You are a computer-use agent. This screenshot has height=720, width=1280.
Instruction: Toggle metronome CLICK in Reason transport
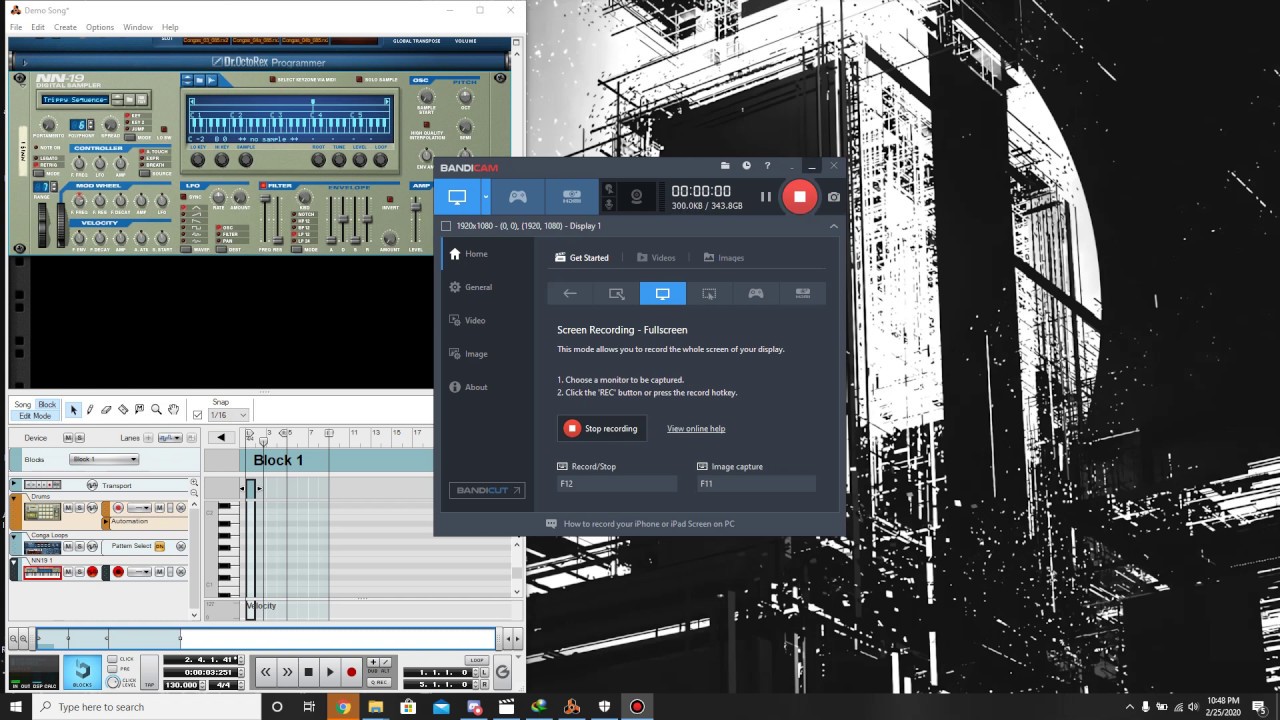pos(112,659)
